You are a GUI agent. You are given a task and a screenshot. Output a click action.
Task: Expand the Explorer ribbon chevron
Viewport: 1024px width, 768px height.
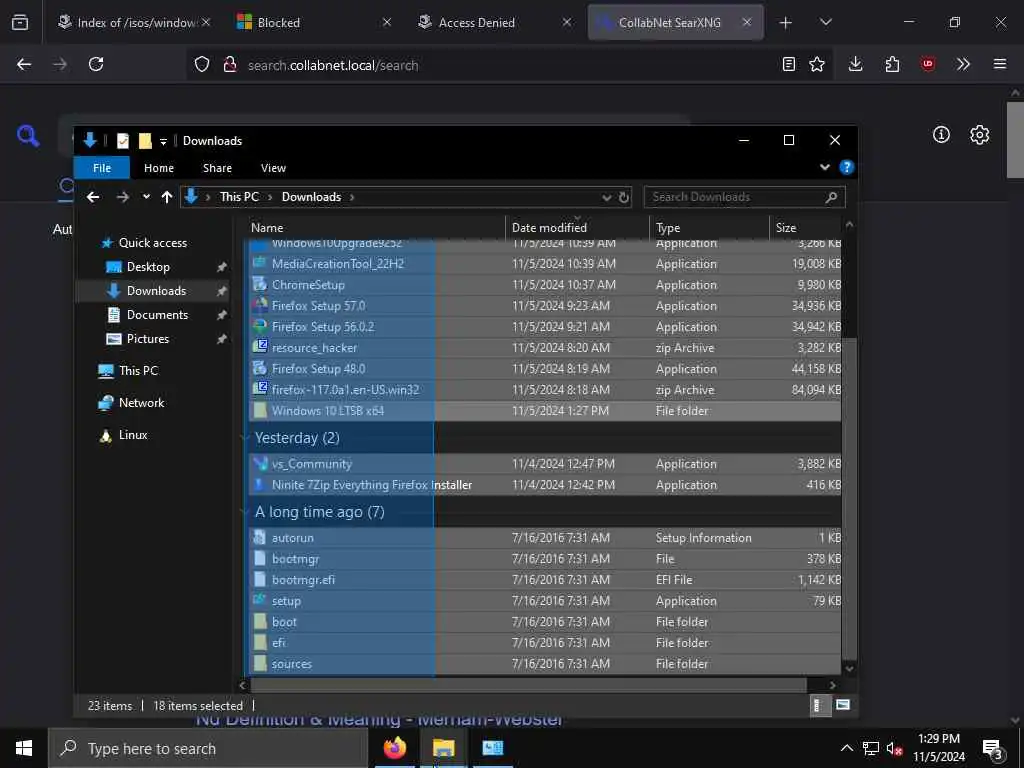click(825, 168)
